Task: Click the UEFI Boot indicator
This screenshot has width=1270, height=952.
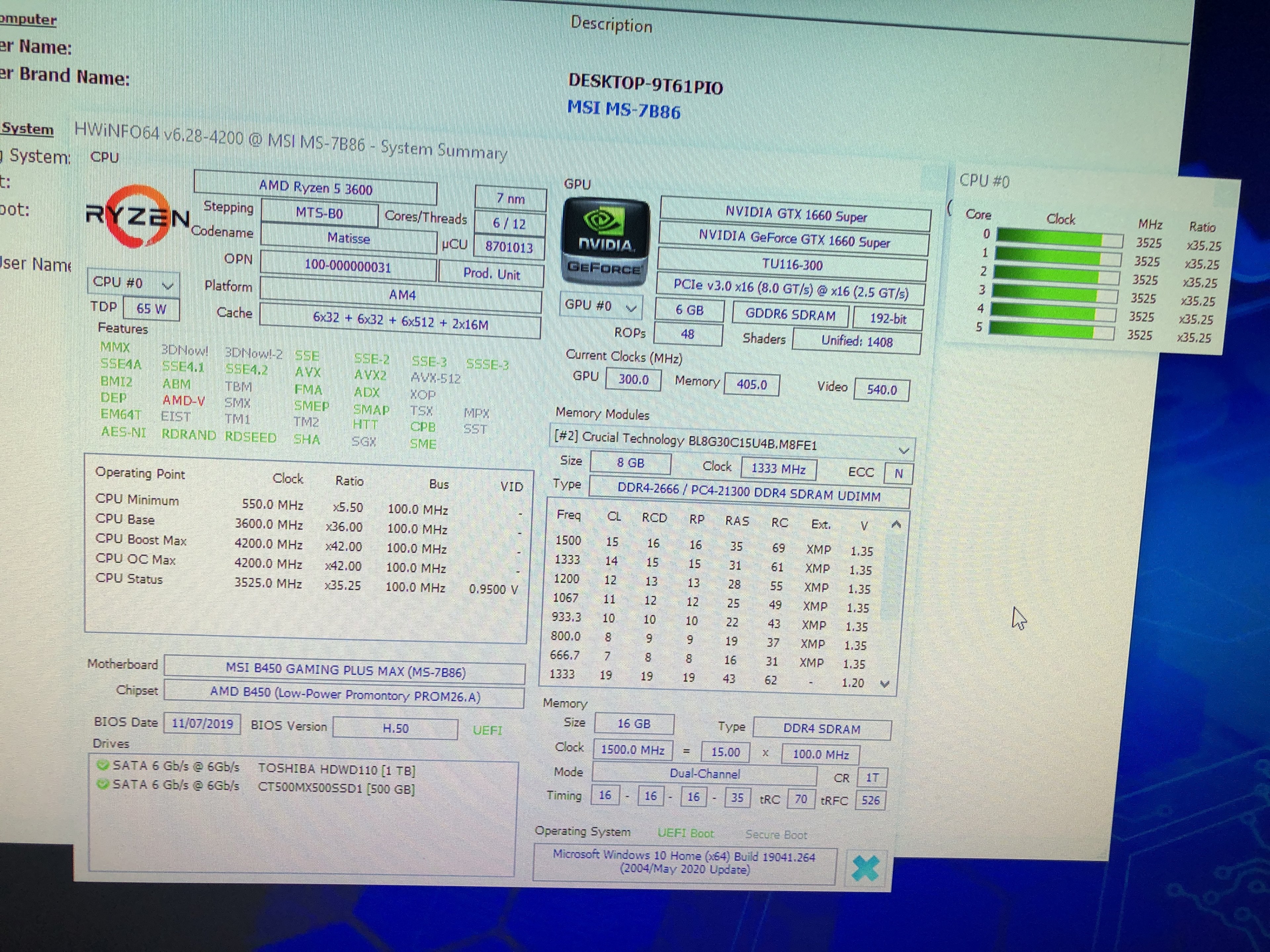Action: 685,833
